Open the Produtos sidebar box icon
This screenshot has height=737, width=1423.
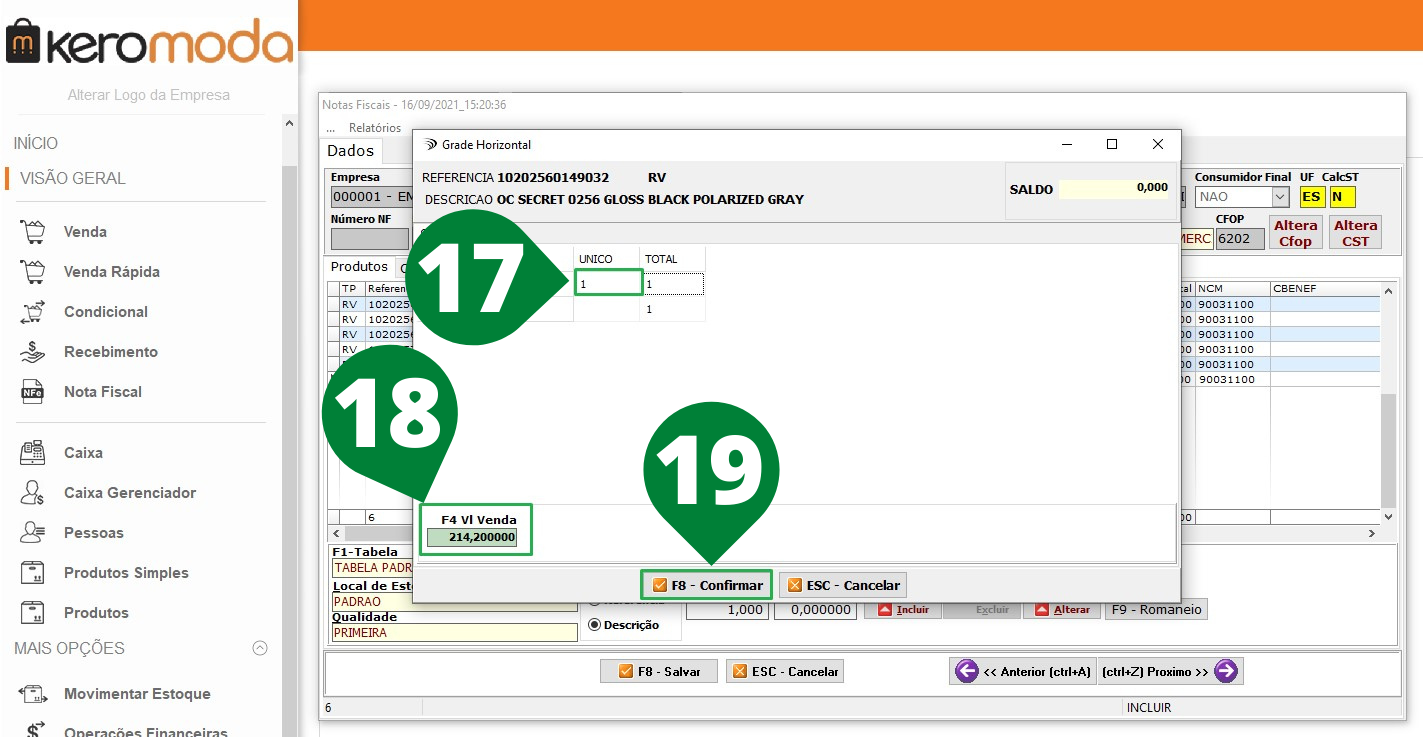(x=34, y=613)
